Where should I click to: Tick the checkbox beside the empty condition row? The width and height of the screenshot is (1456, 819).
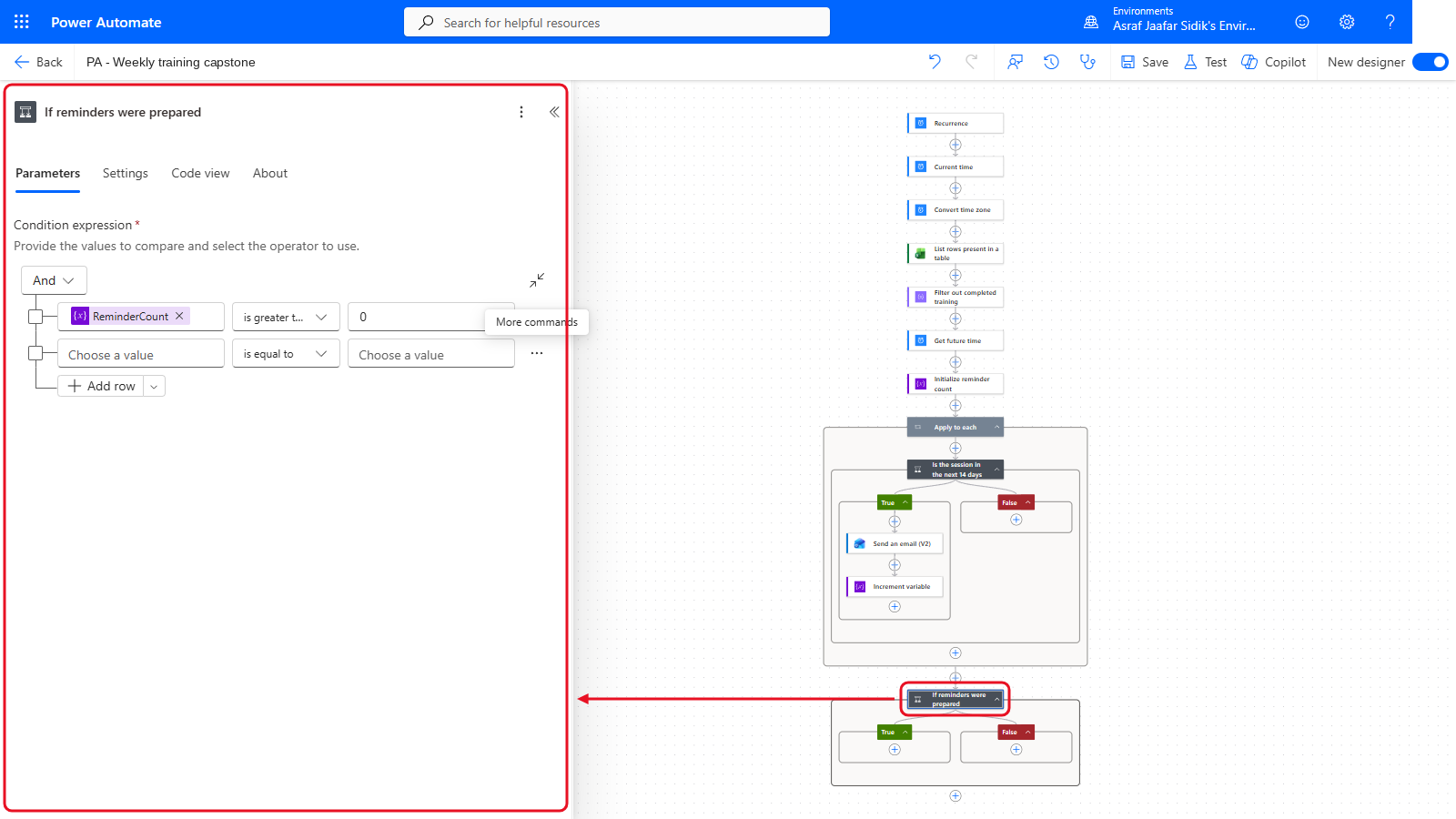tap(35, 353)
